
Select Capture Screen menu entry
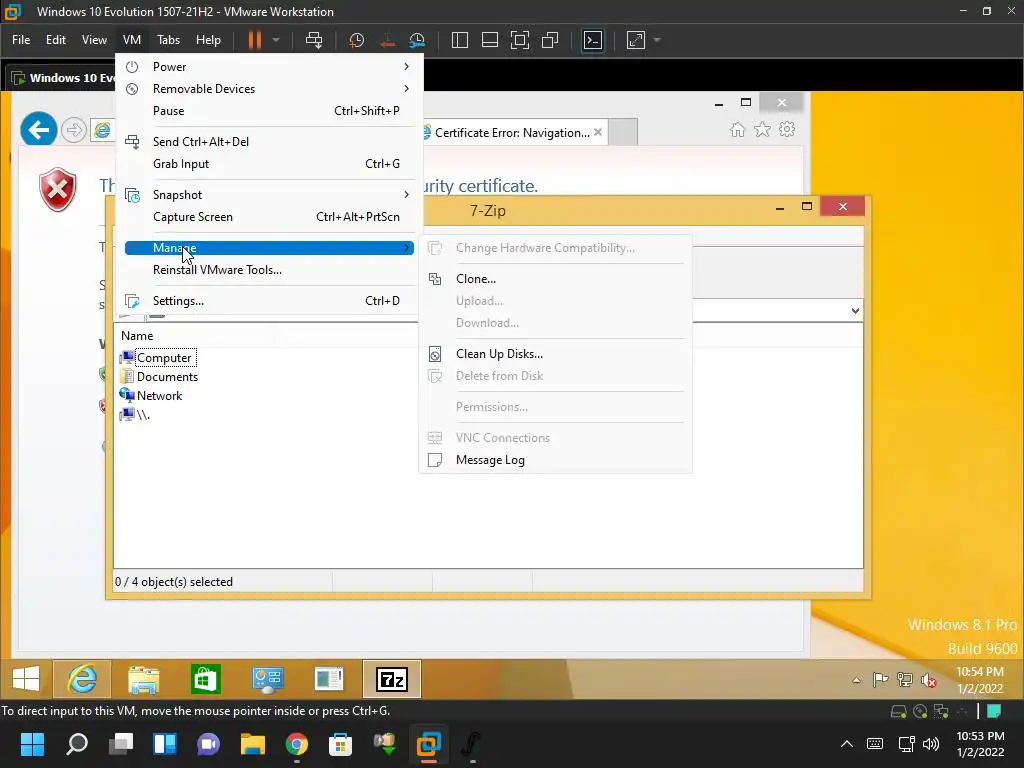pos(269,217)
